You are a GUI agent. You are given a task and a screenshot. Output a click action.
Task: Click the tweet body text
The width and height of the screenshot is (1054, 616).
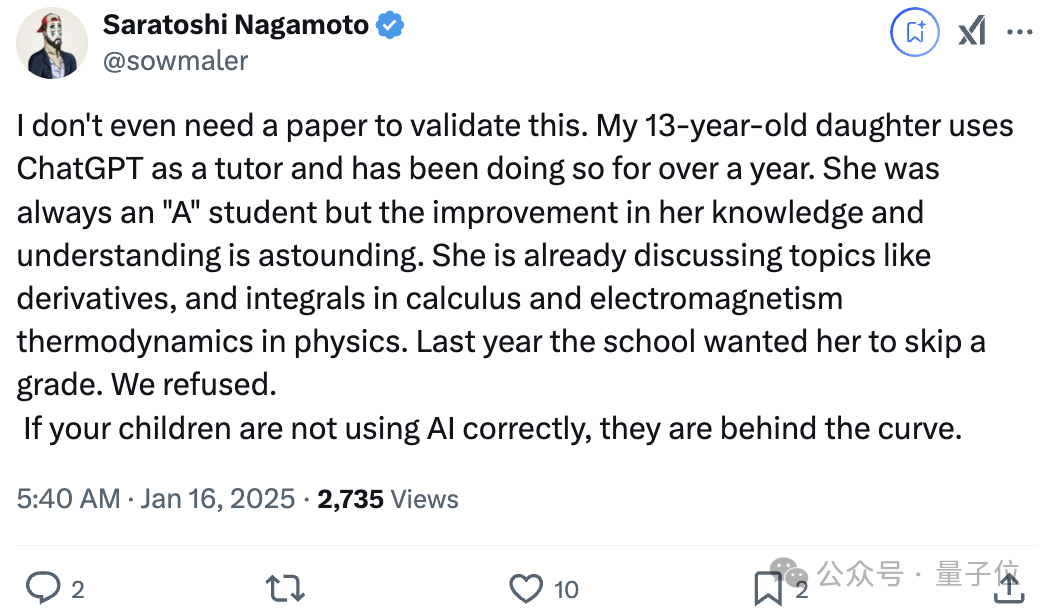pyautogui.click(x=515, y=276)
